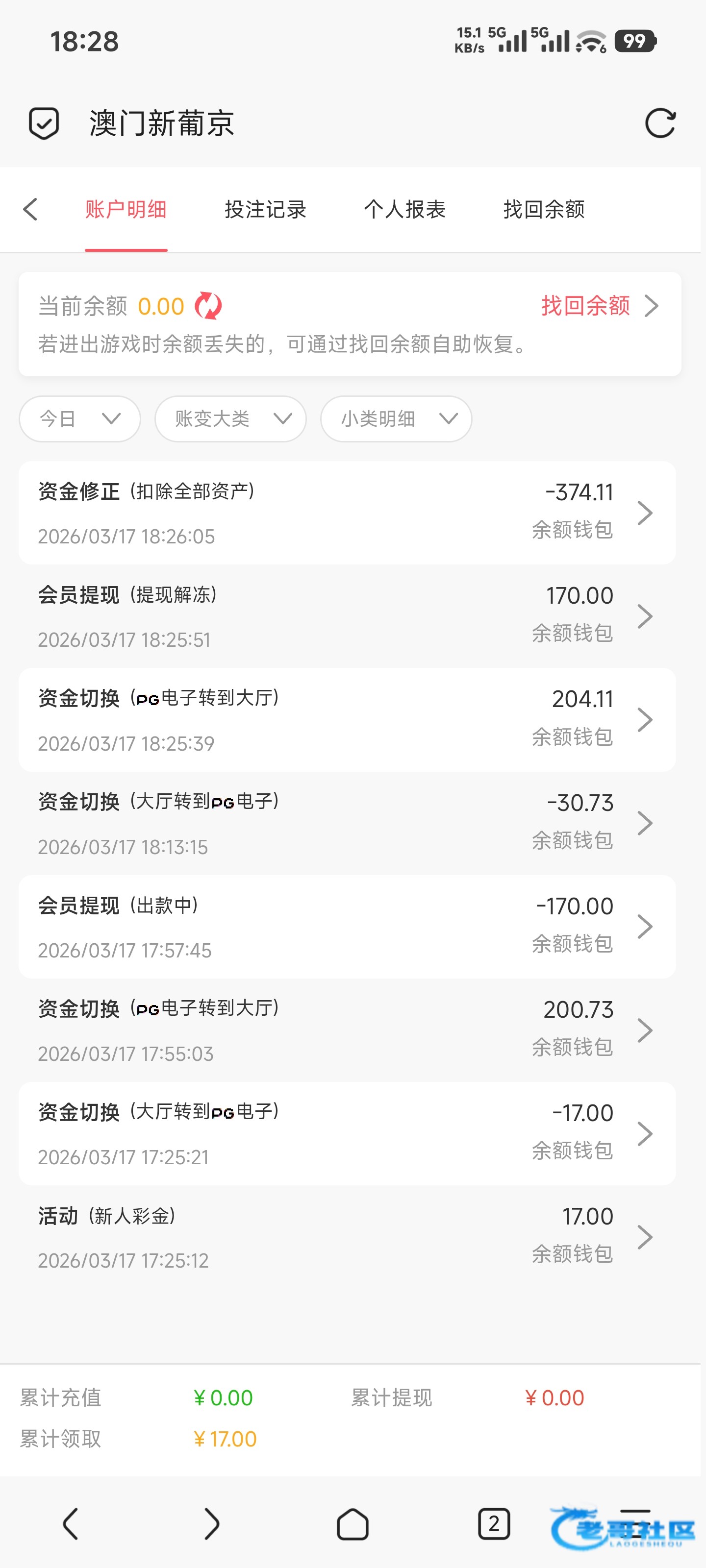This screenshot has height=1568, width=706.
Task: Open the browser menu icon
Action: click(x=635, y=1524)
